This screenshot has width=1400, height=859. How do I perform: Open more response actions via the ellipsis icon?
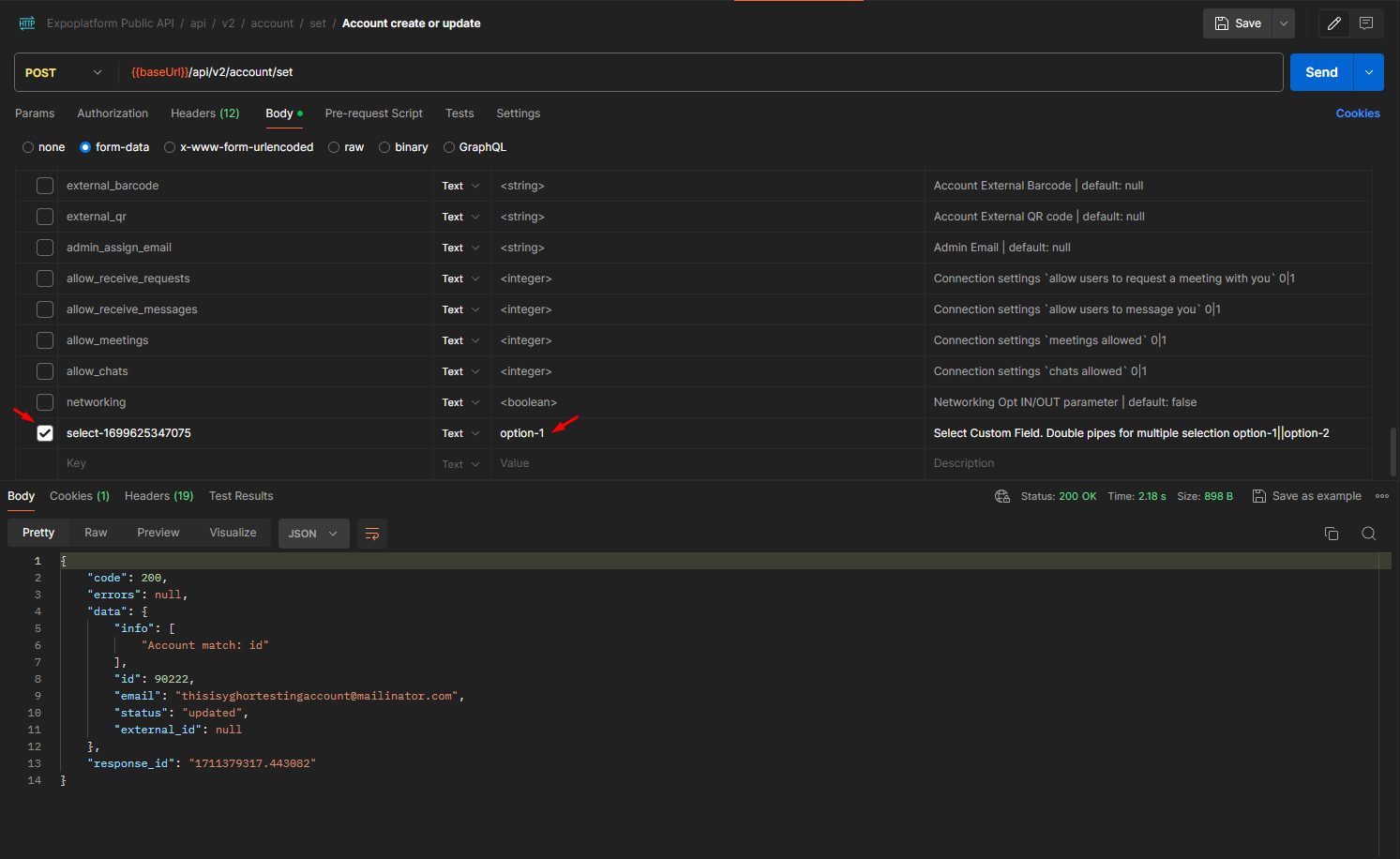pos(1381,496)
